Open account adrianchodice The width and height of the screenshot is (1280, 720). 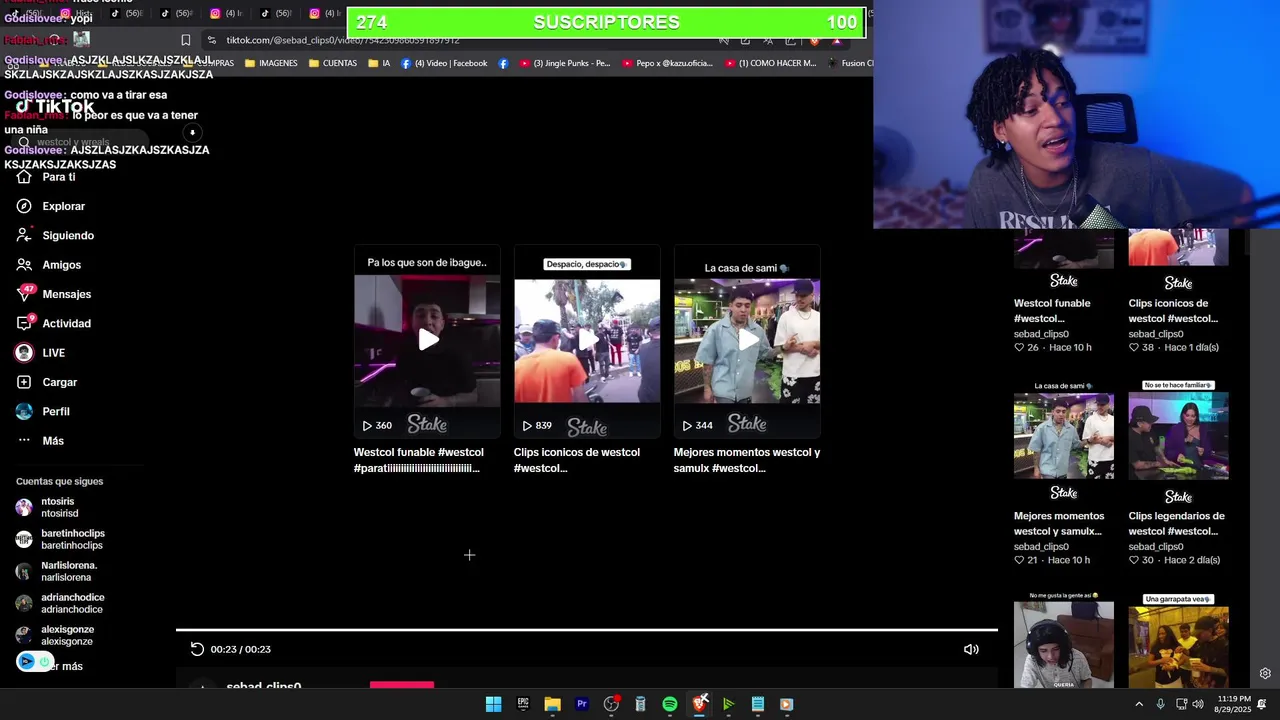[60, 603]
